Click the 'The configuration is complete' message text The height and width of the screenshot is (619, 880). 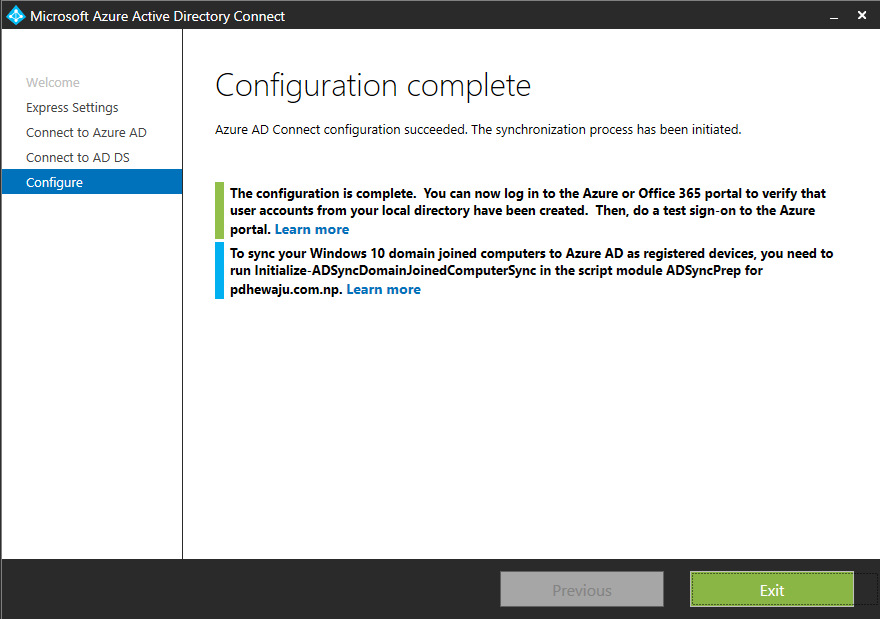point(528,211)
